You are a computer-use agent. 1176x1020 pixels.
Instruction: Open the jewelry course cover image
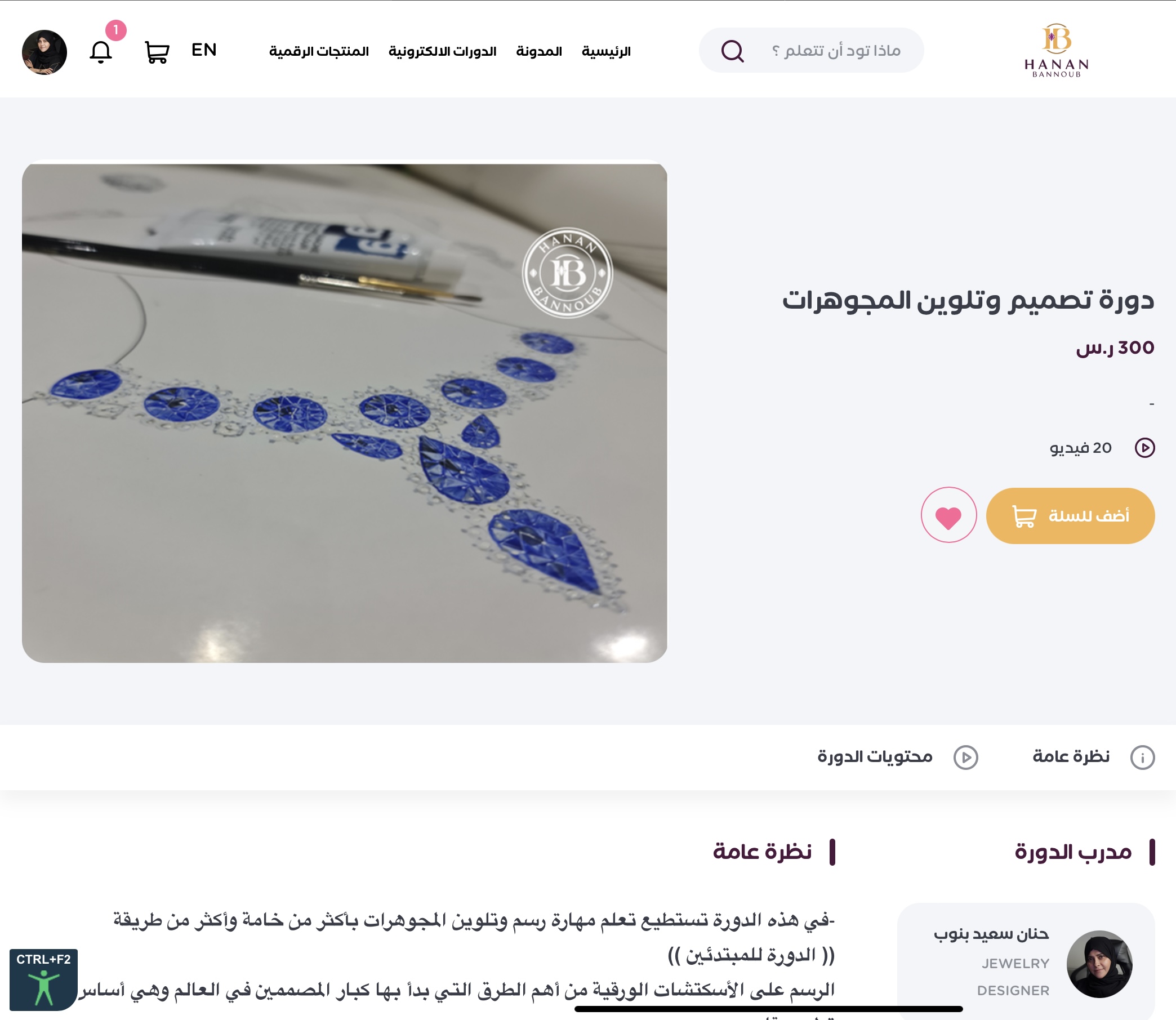point(344,413)
